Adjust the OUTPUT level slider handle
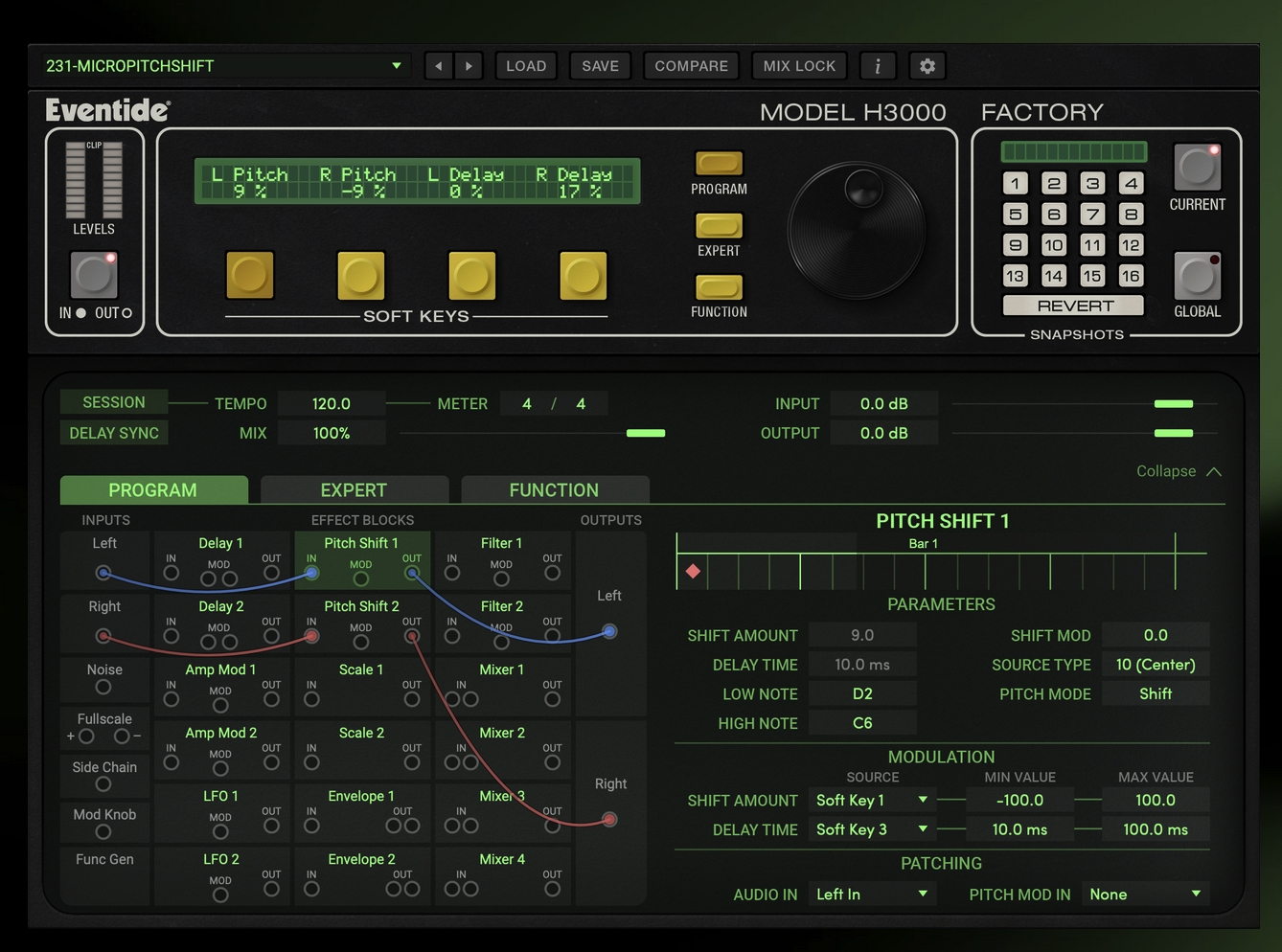This screenshot has height=952, width=1282. point(1173,433)
